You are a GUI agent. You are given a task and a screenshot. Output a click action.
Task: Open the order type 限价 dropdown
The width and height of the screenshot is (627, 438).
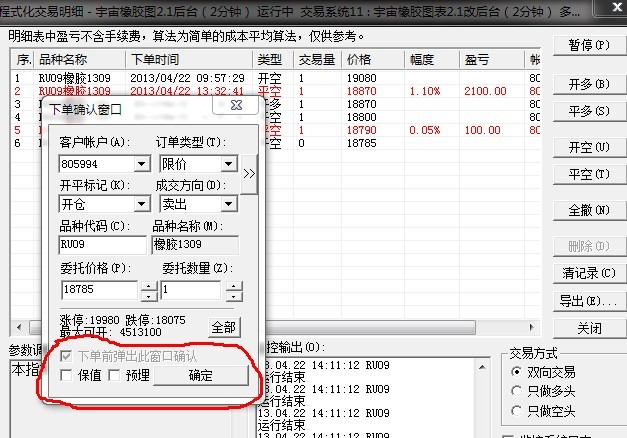[229, 164]
